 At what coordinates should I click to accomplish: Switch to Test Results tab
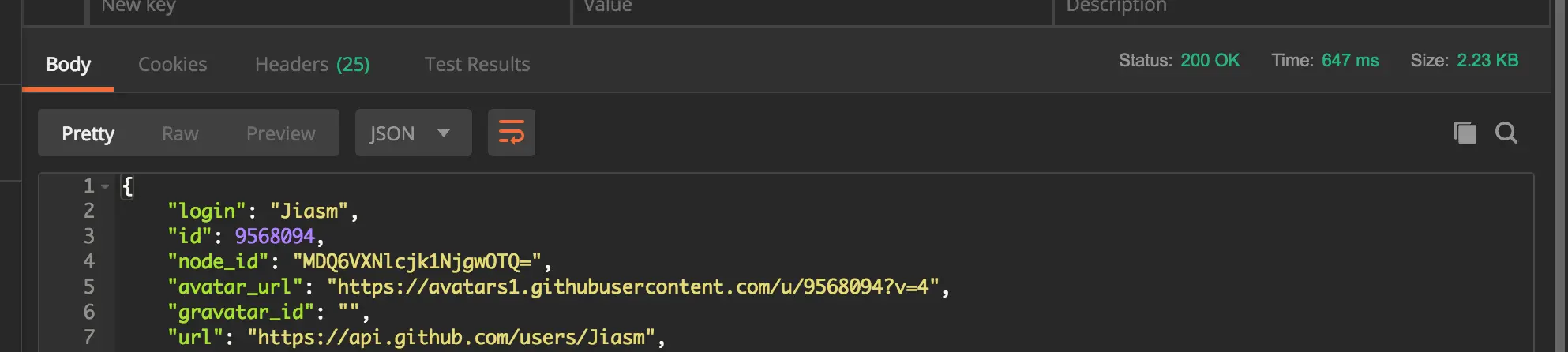coord(477,64)
